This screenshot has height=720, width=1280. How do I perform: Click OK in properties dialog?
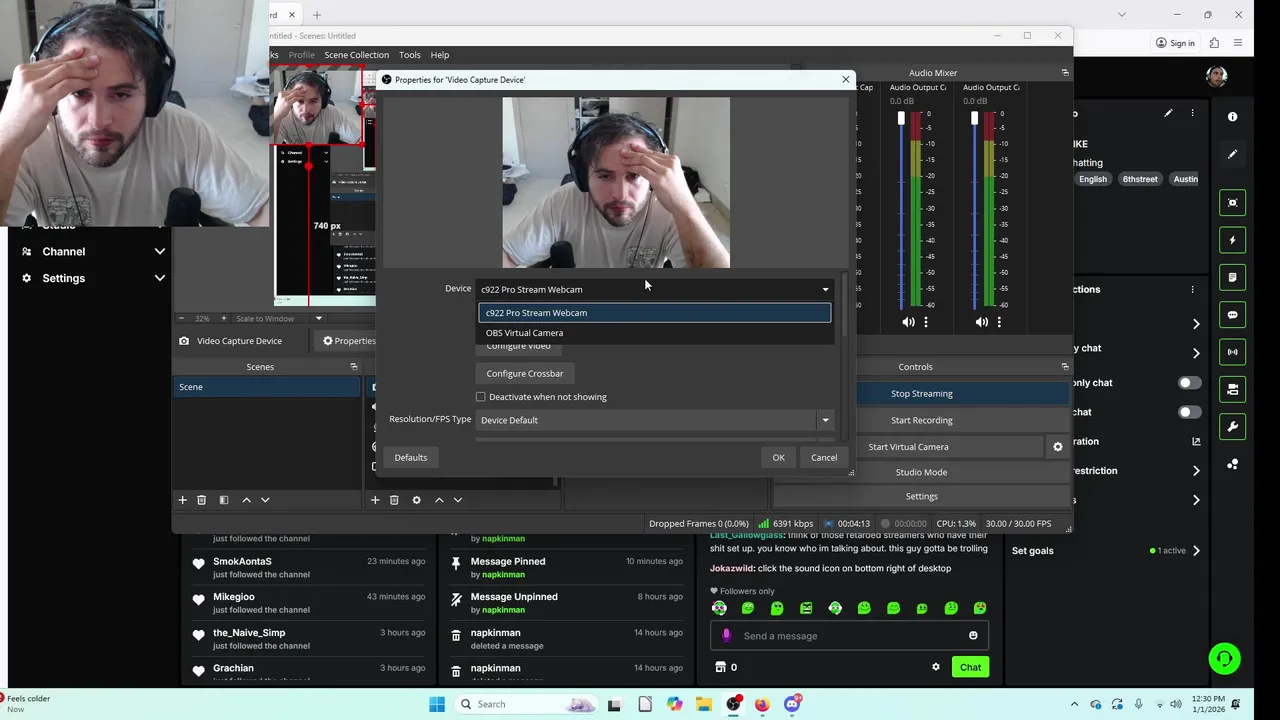[x=778, y=458]
